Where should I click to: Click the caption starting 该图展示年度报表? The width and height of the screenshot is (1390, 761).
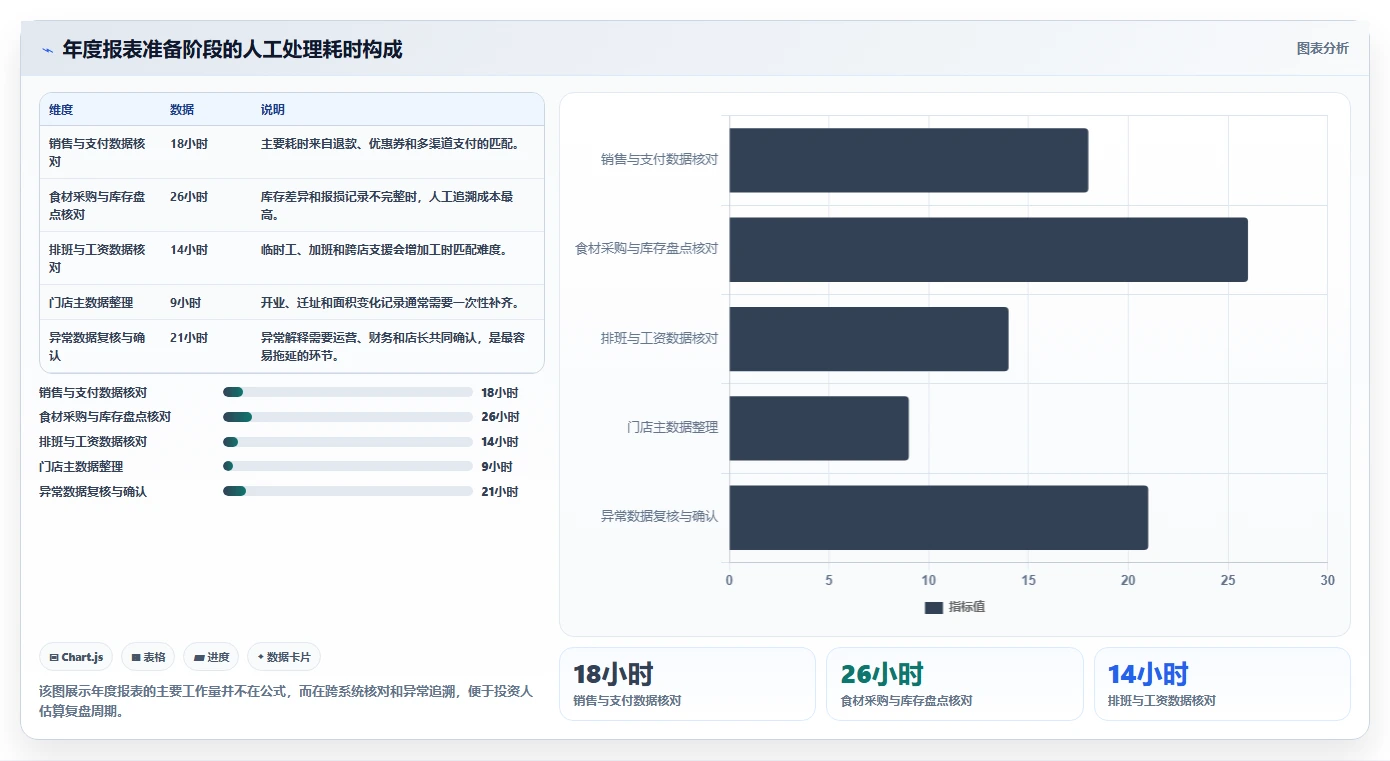pyautogui.click(x=286, y=701)
